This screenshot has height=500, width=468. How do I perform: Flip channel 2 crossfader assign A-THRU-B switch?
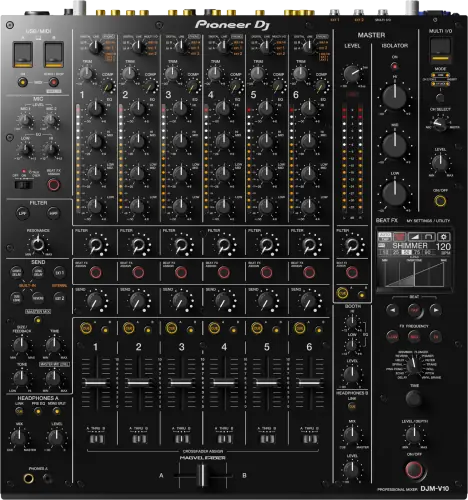(x=139, y=439)
